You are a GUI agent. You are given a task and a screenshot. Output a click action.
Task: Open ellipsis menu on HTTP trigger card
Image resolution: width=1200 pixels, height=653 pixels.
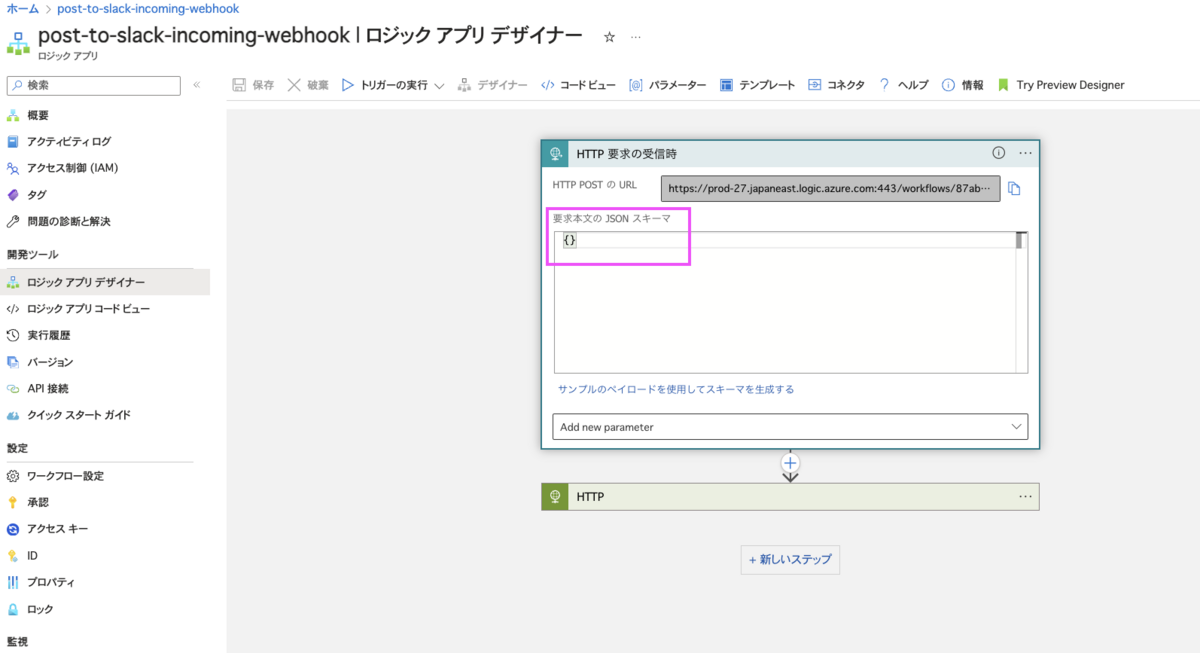click(x=1025, y=153)
